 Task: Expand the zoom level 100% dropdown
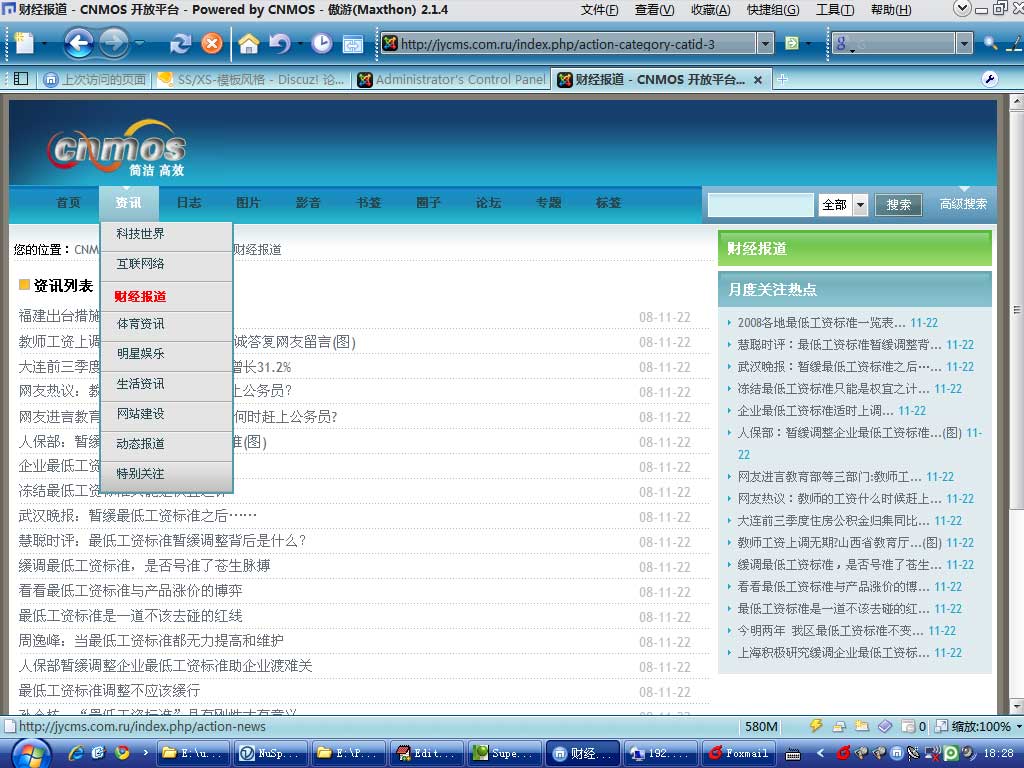coord(1017,727)
